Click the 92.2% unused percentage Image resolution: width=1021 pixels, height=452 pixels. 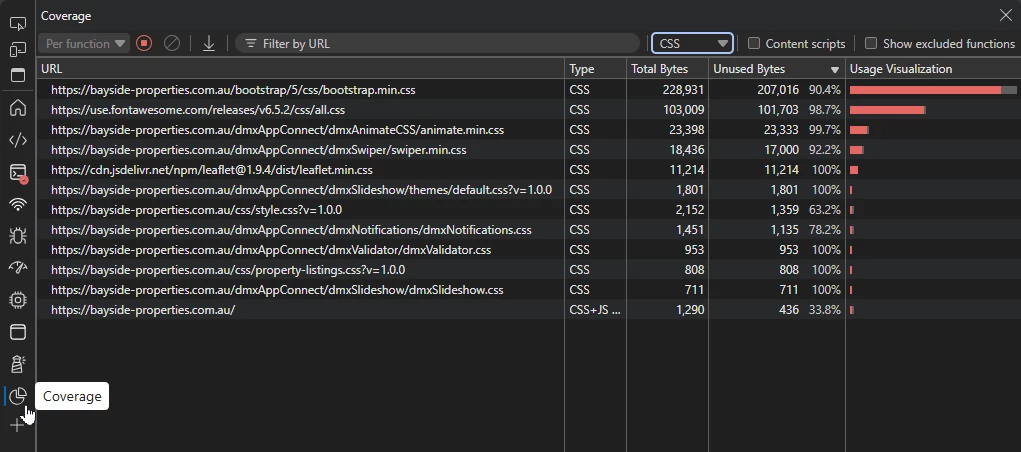click(824, 150)
